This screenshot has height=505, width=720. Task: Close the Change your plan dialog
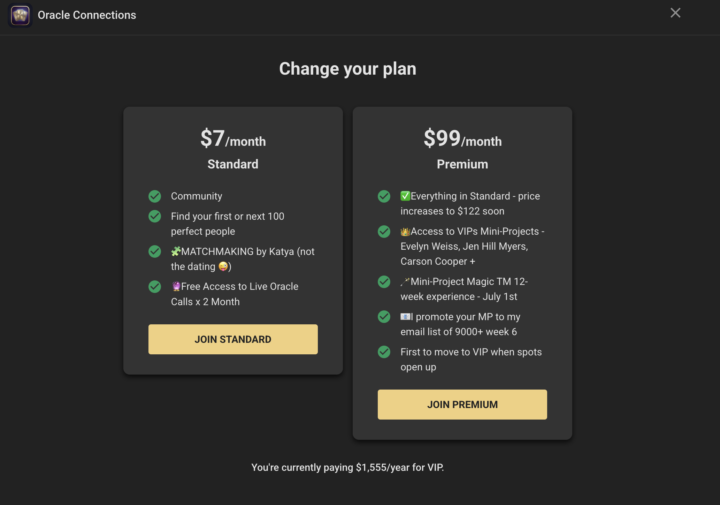pyautogui.click(x=675, y=13)
